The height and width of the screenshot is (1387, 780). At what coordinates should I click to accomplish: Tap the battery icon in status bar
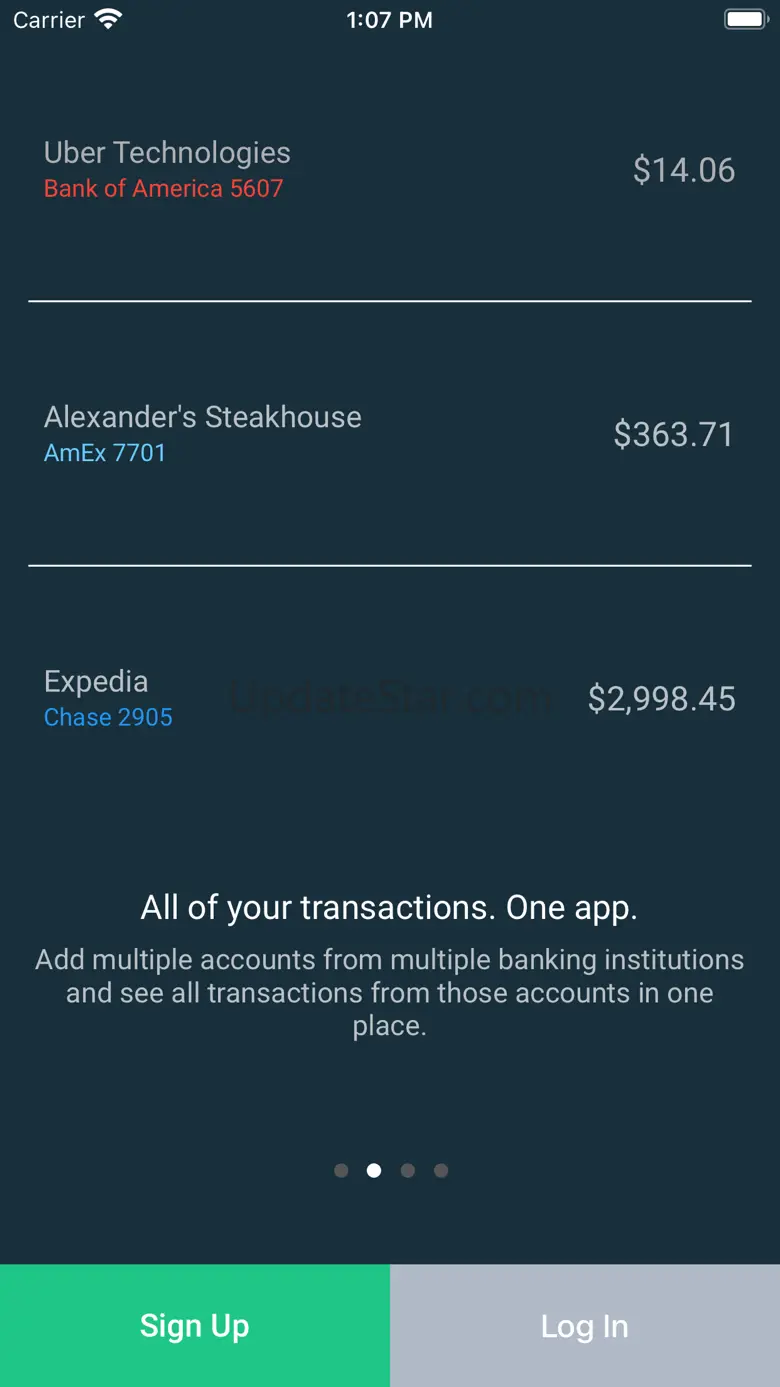(x=745, y=19)
